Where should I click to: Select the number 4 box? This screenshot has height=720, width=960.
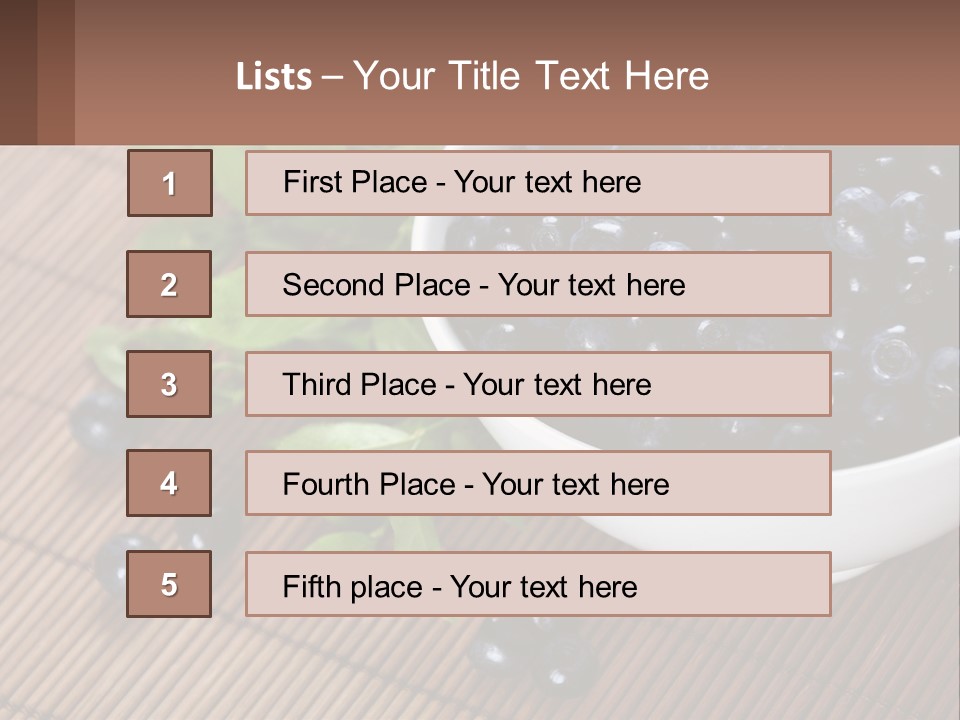[x=169, y=483]
